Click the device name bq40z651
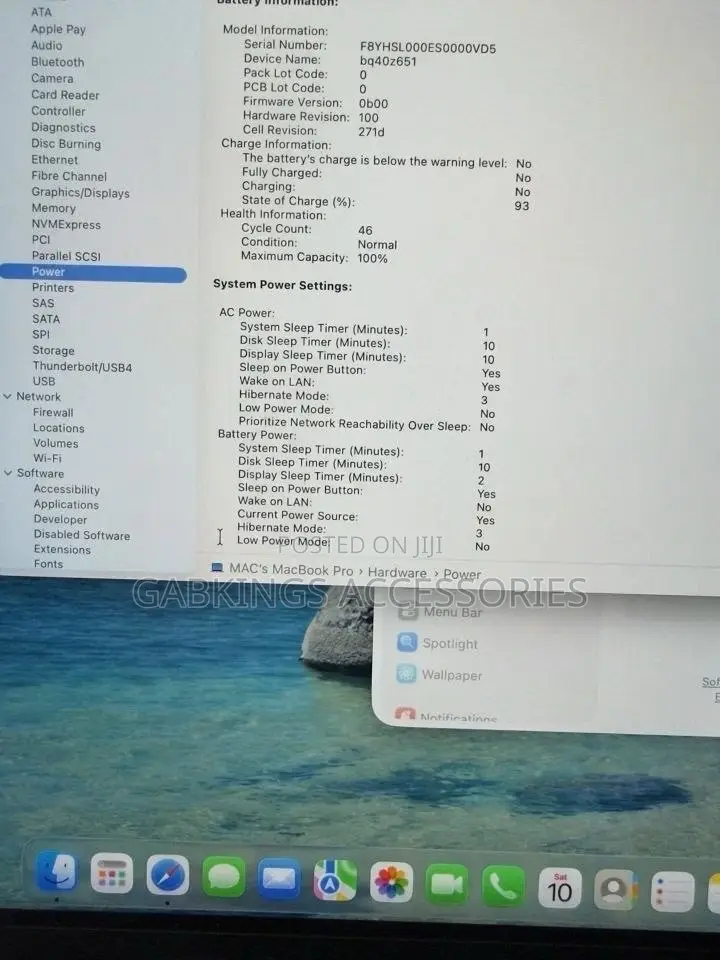The width and height of the screenshot is (720, 960). click(388, 62)
